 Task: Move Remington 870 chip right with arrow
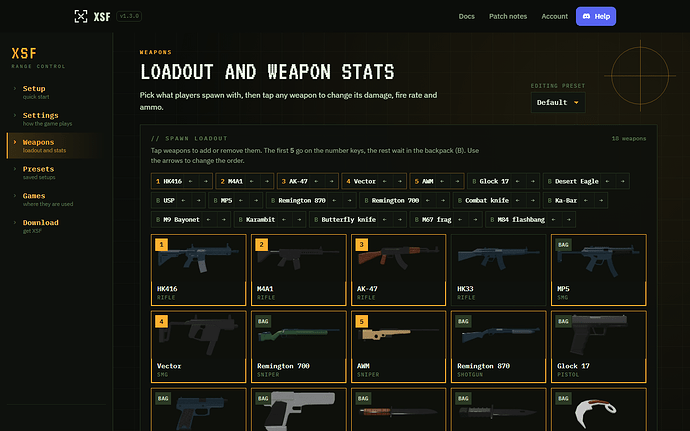click(349, 200)
